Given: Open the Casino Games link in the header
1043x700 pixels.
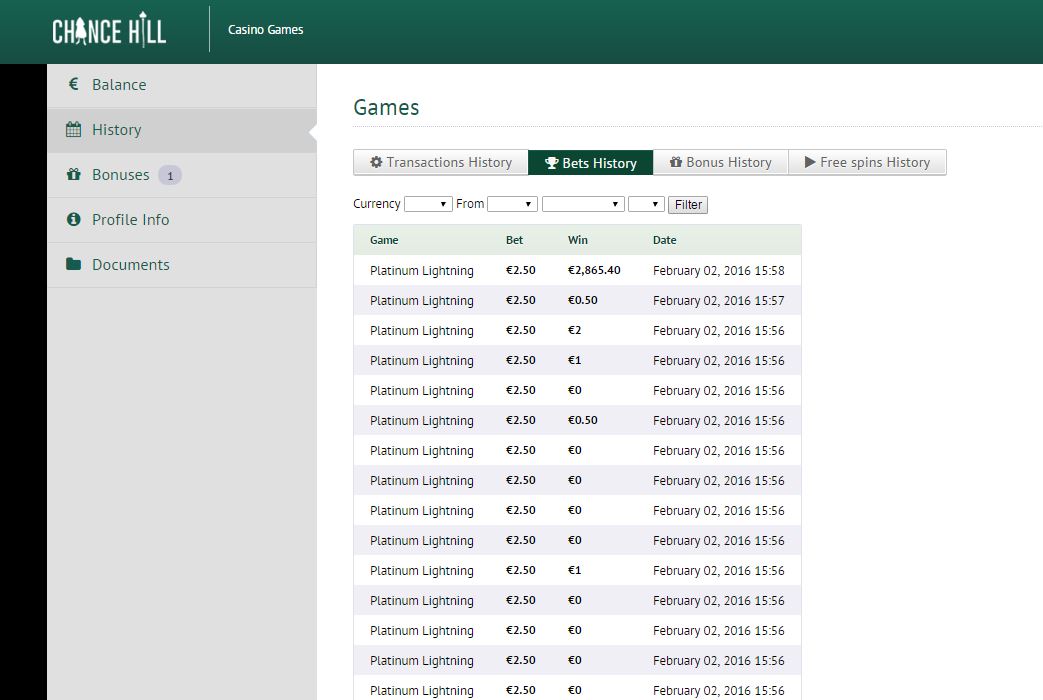Looking at the screenshot, I should tap(265, 29).
